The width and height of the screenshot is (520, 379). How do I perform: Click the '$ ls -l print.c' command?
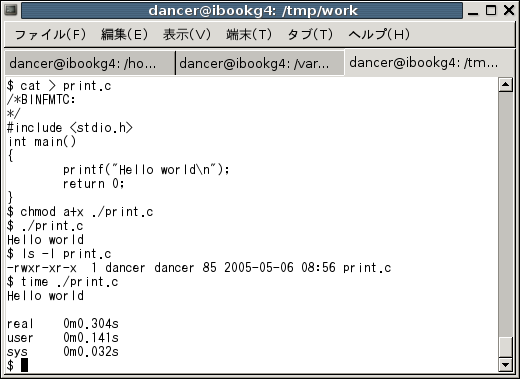[x=59, y=254]
